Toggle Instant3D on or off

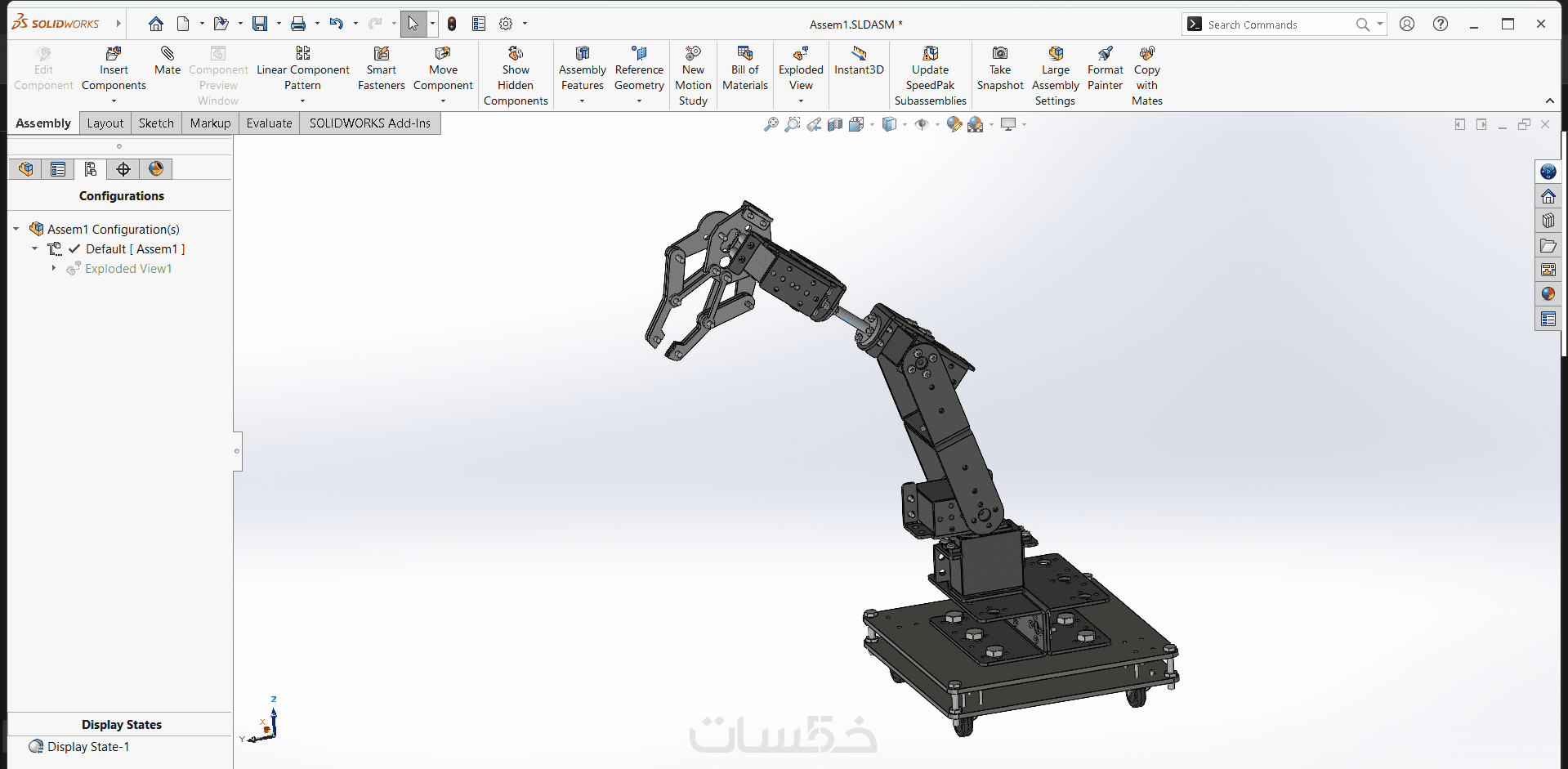[x=859, y=61]
